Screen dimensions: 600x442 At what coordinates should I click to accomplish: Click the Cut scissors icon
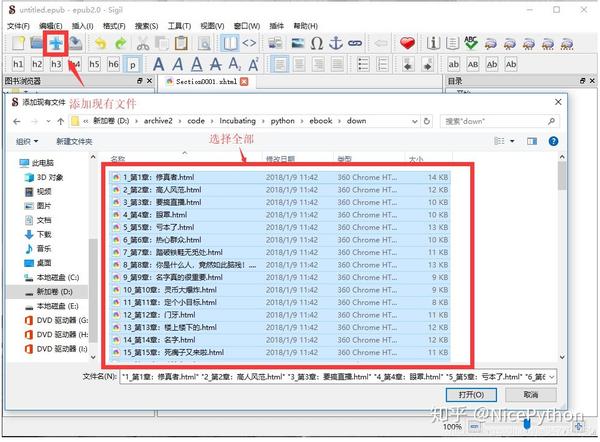point(143,43)
